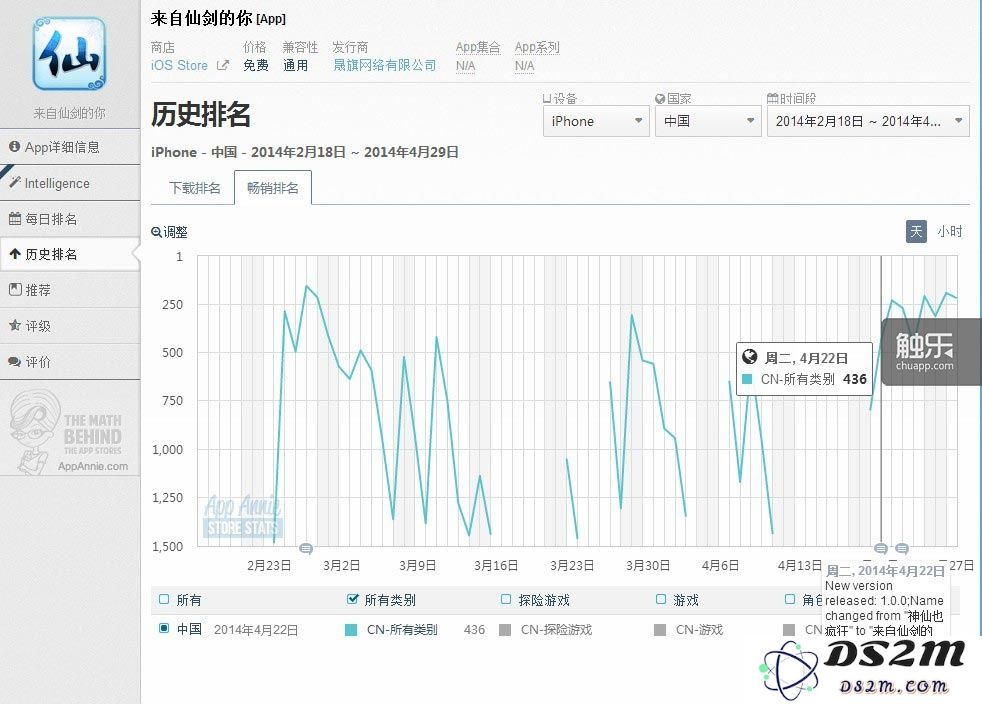Toggle the partially hidden 角色 checkbox
982x704 pixels.
click(790, 599)
